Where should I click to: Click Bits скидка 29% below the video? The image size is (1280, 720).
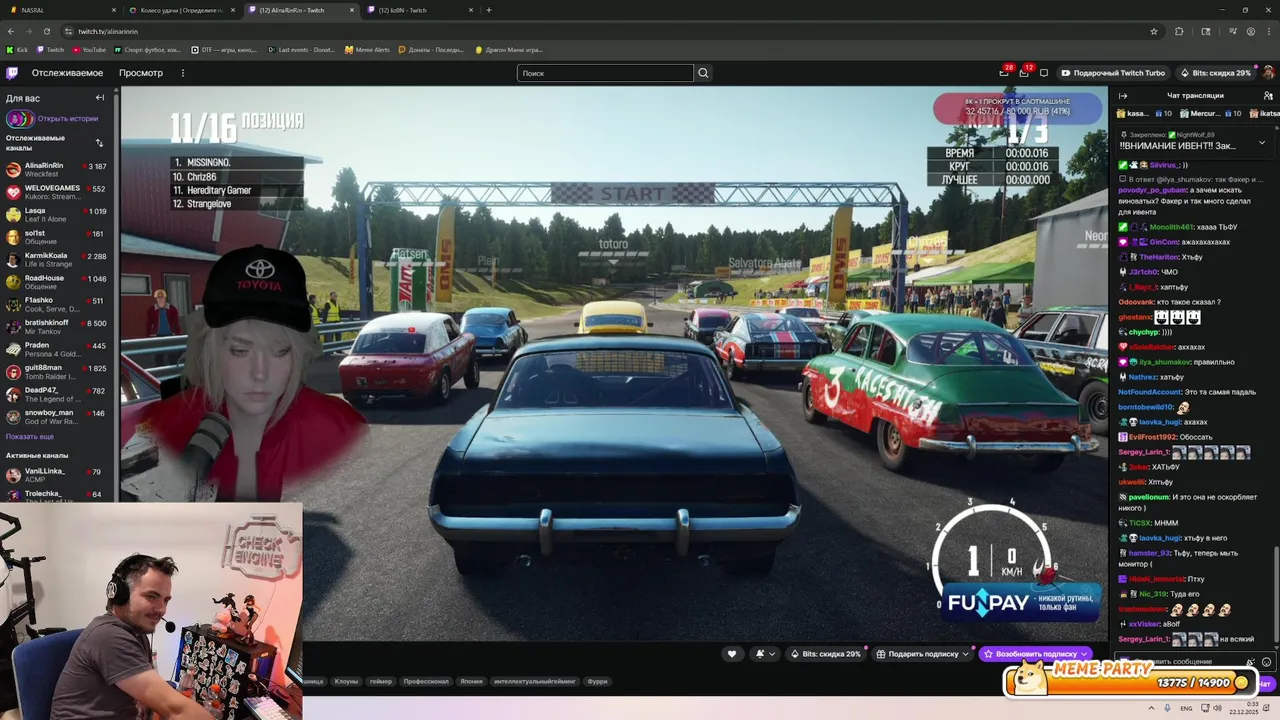(x=825, y=654)
